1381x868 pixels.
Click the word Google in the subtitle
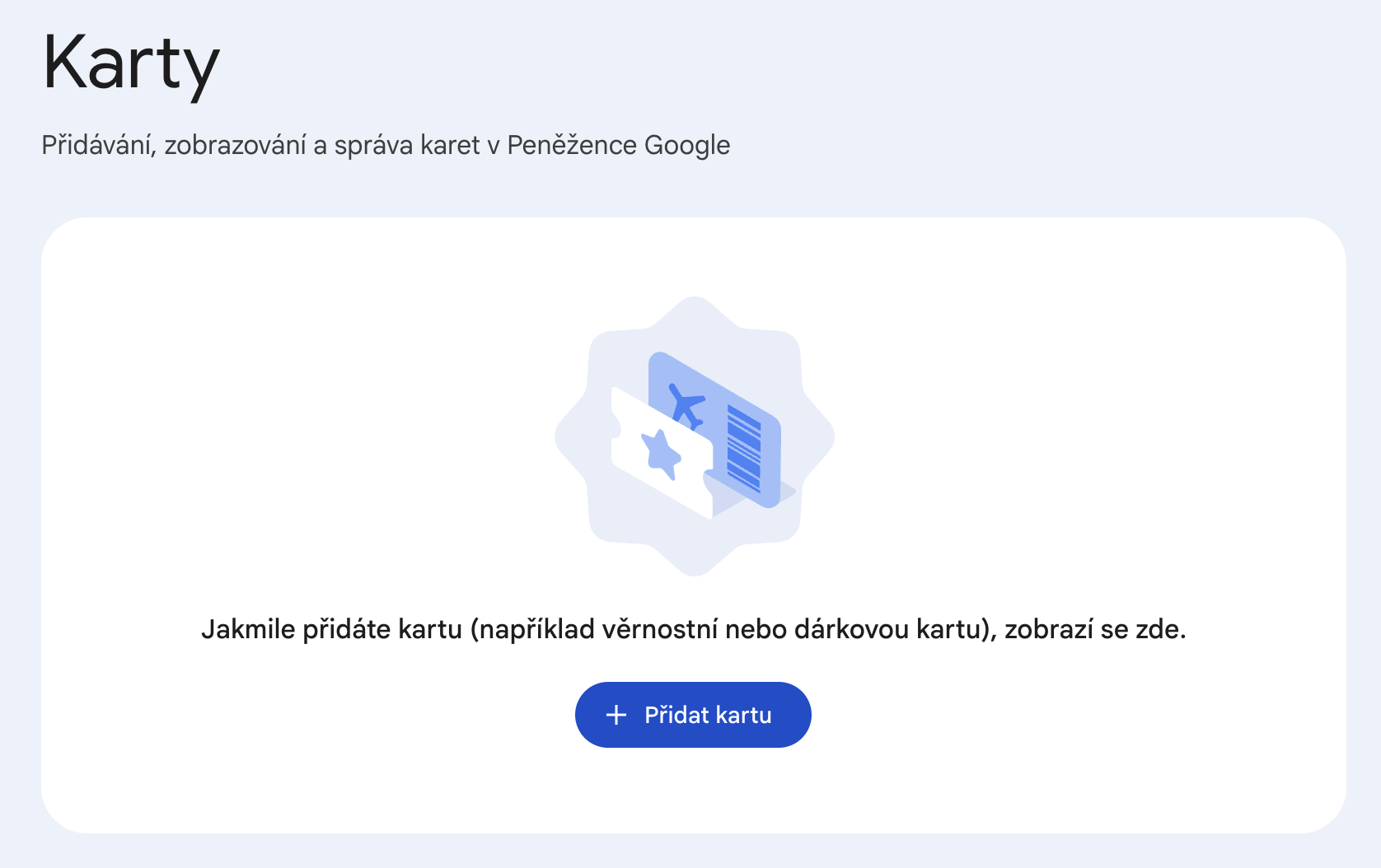coord(687,146)
